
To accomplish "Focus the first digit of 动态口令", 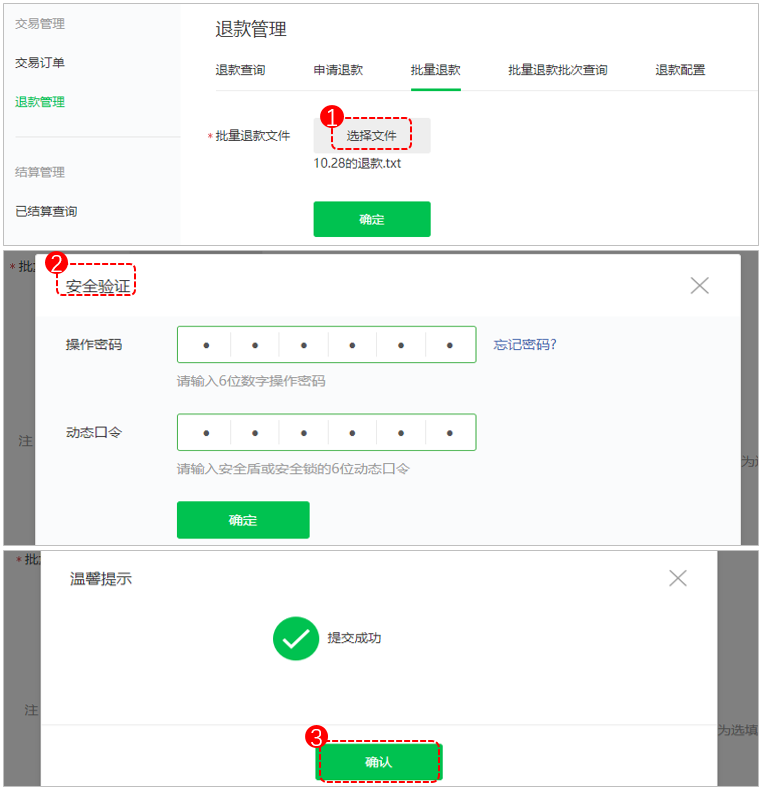I will 204,432.
